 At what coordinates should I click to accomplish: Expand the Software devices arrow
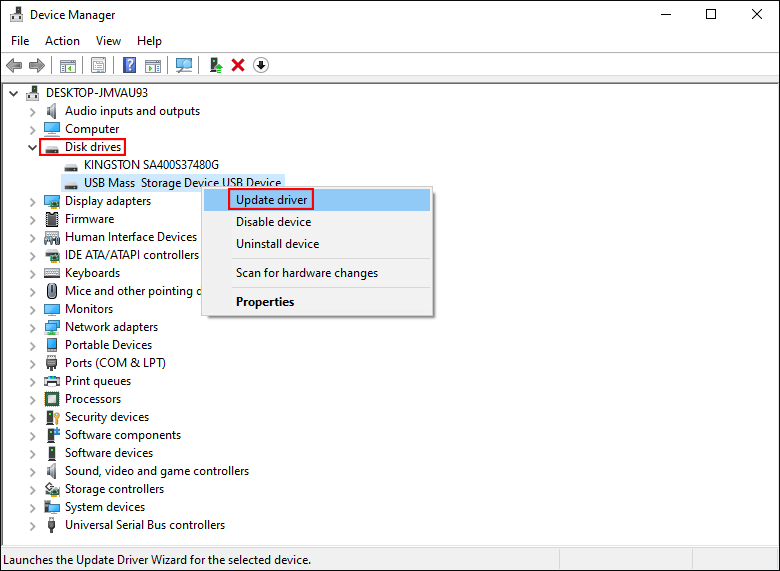tap(32, 454)
